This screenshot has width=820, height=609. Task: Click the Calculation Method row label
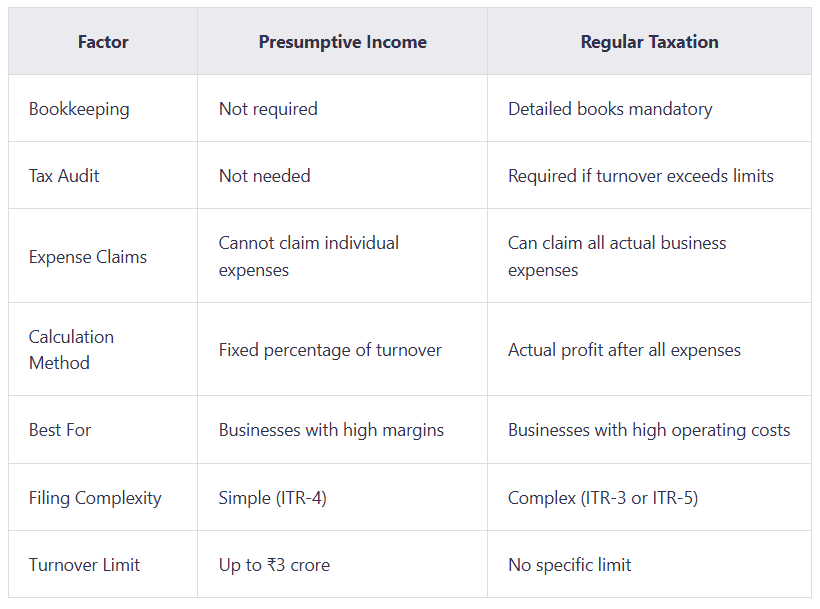tap(71, 350)
